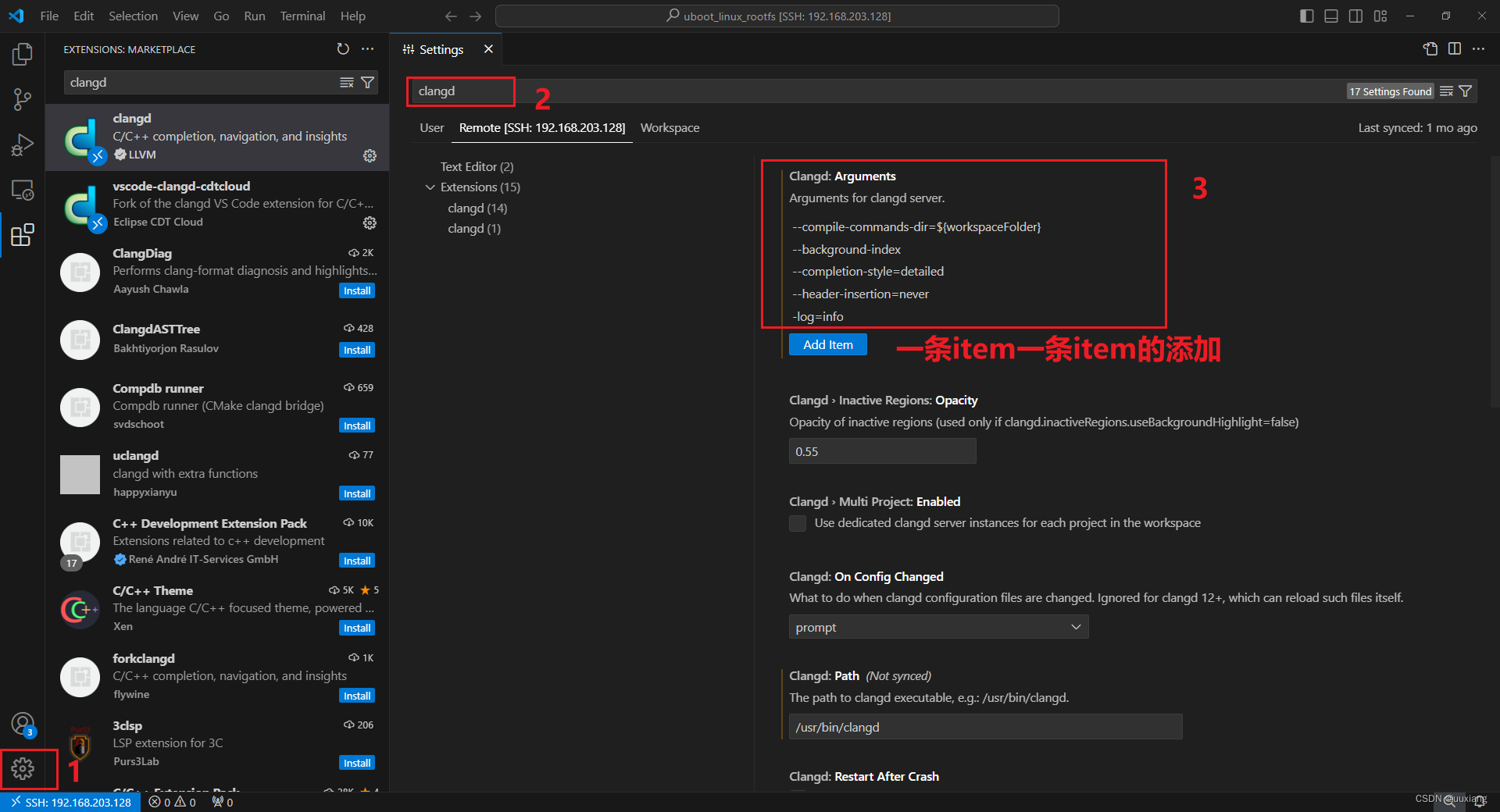
Task: Install the ClangDiag extension
Action: click(356, 290)
